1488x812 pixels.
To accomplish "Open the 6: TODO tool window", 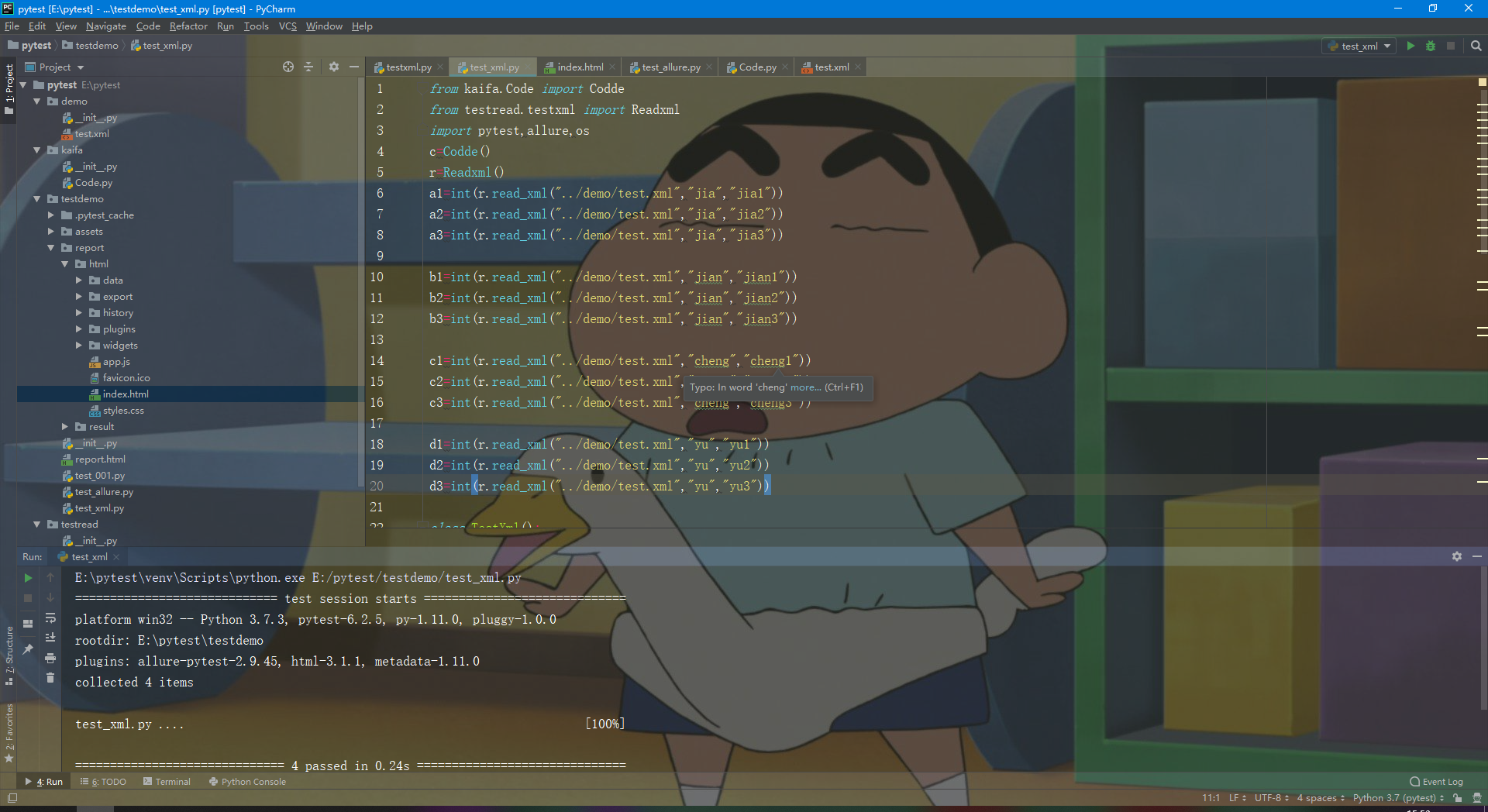I will [x=103, y=782].
